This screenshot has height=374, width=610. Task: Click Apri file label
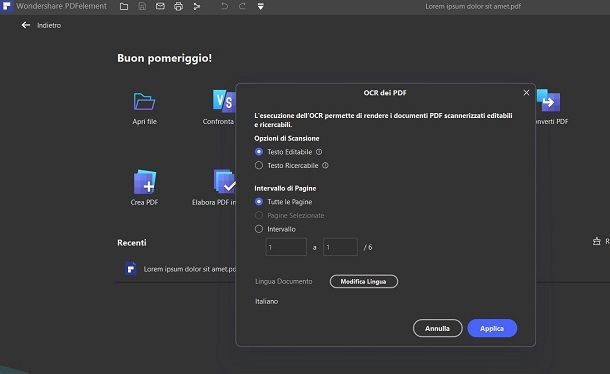[144, 121]
